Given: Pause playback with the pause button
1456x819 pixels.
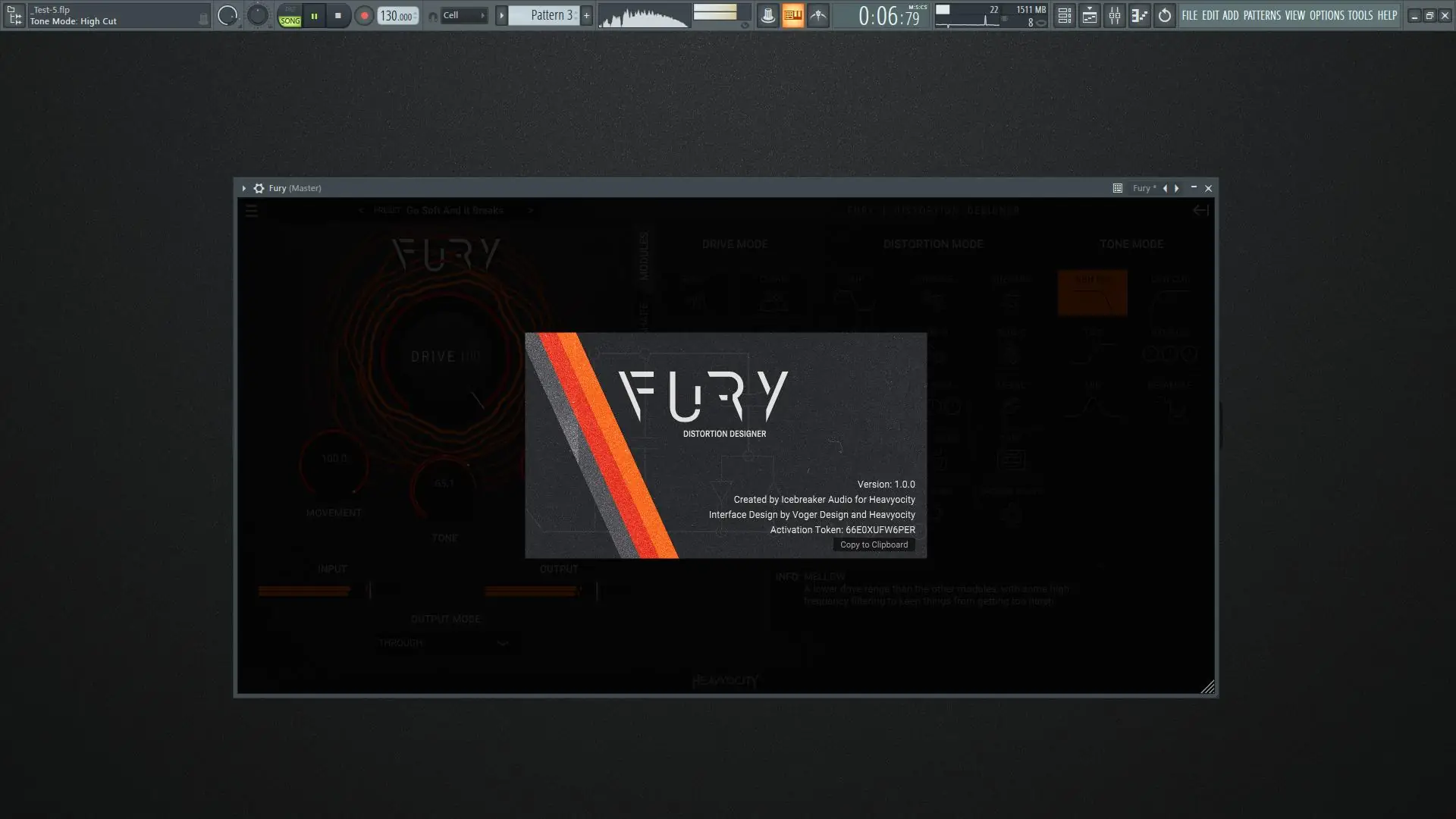Looking at the screenshot, I should 314,15.
